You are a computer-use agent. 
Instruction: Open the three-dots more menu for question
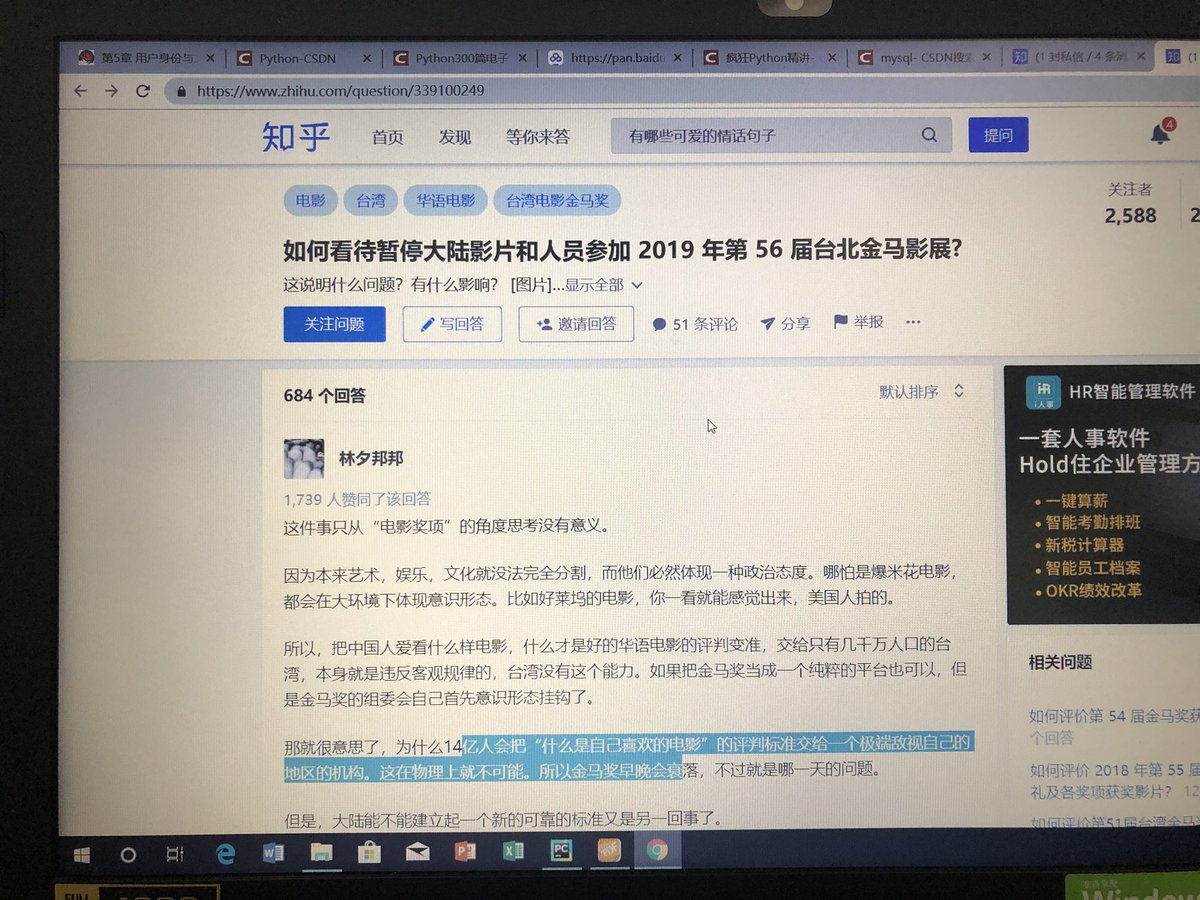pos(912,322)
